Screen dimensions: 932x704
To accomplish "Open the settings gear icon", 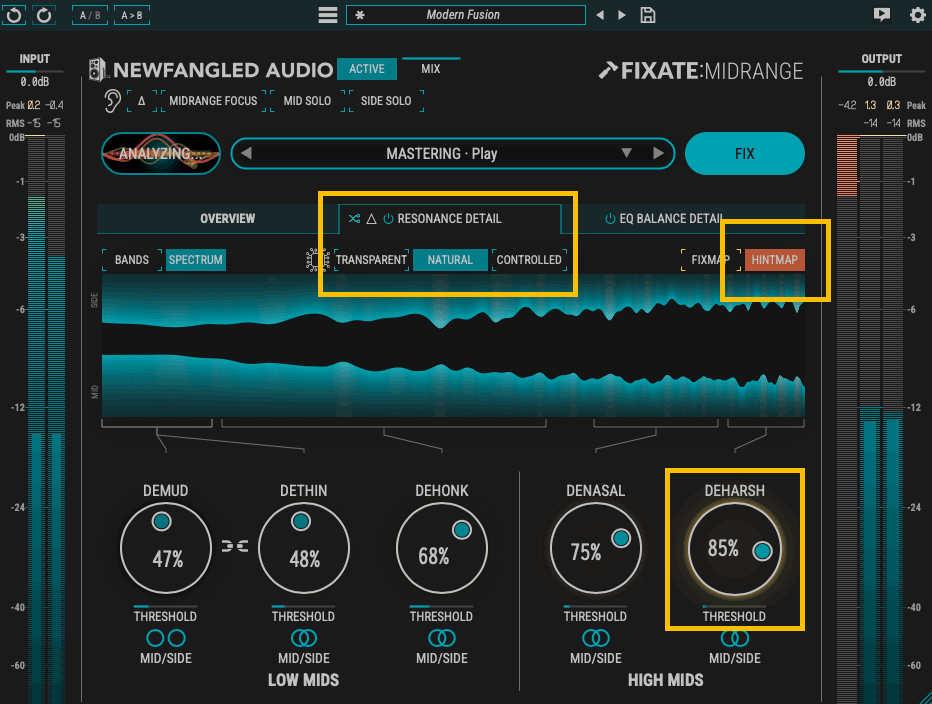I will click(918, 15).
